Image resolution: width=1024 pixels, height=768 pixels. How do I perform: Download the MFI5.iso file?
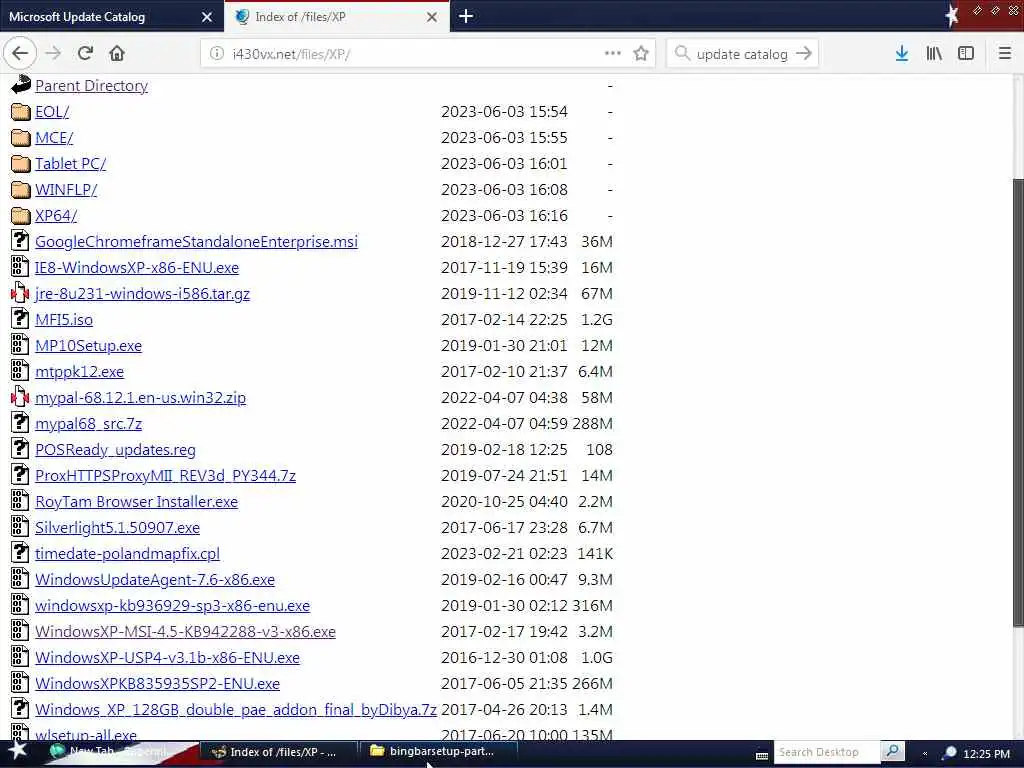64,320
